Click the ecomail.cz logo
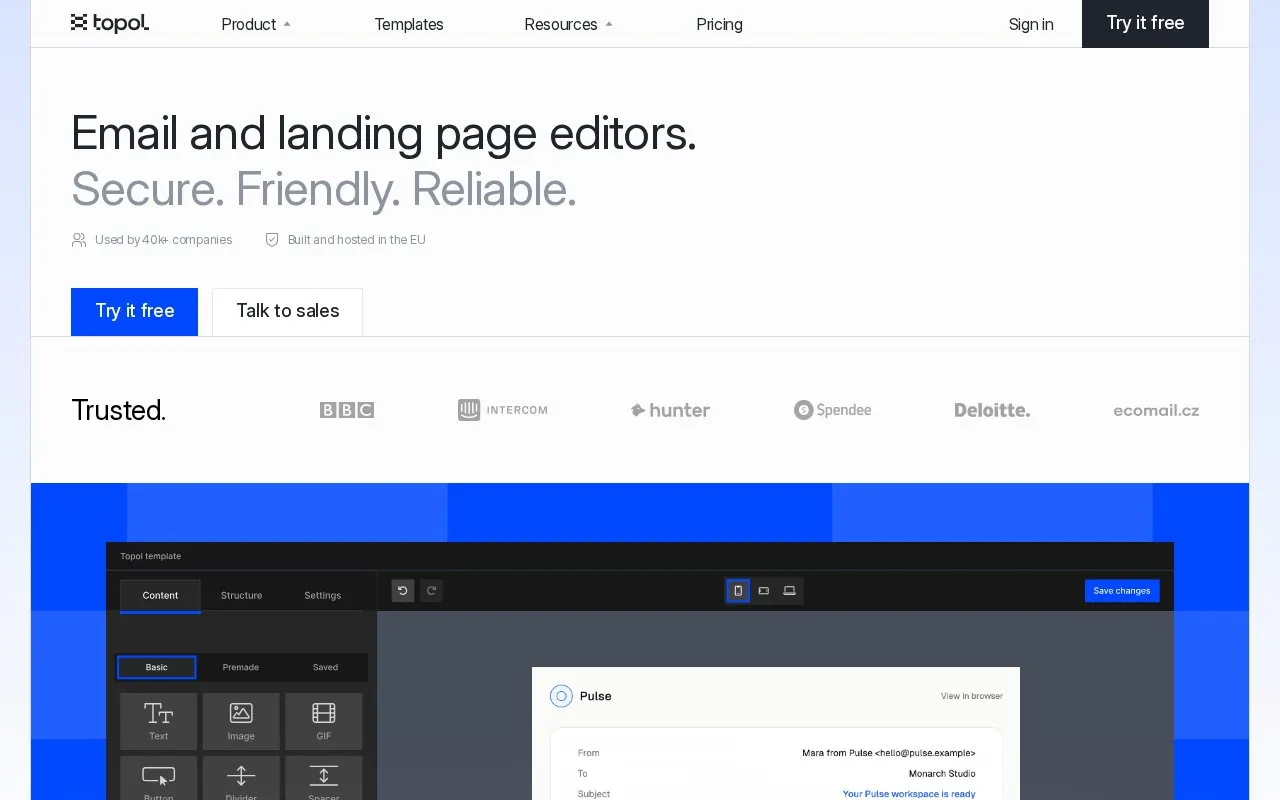 tap(1156, 410)
